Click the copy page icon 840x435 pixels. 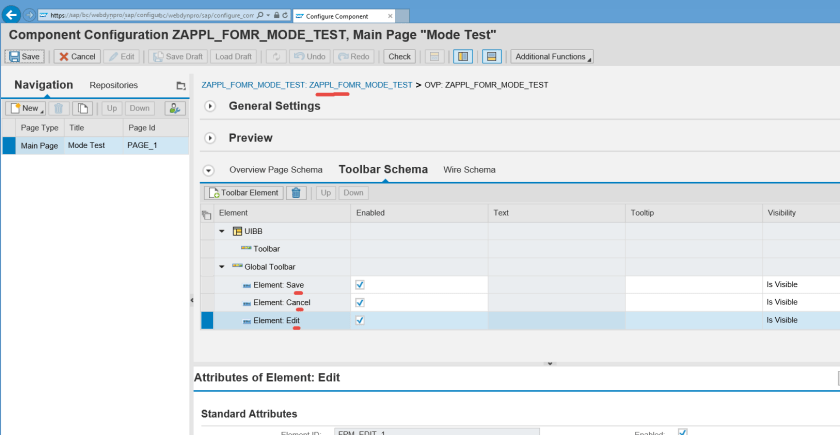tap(82, 108)
